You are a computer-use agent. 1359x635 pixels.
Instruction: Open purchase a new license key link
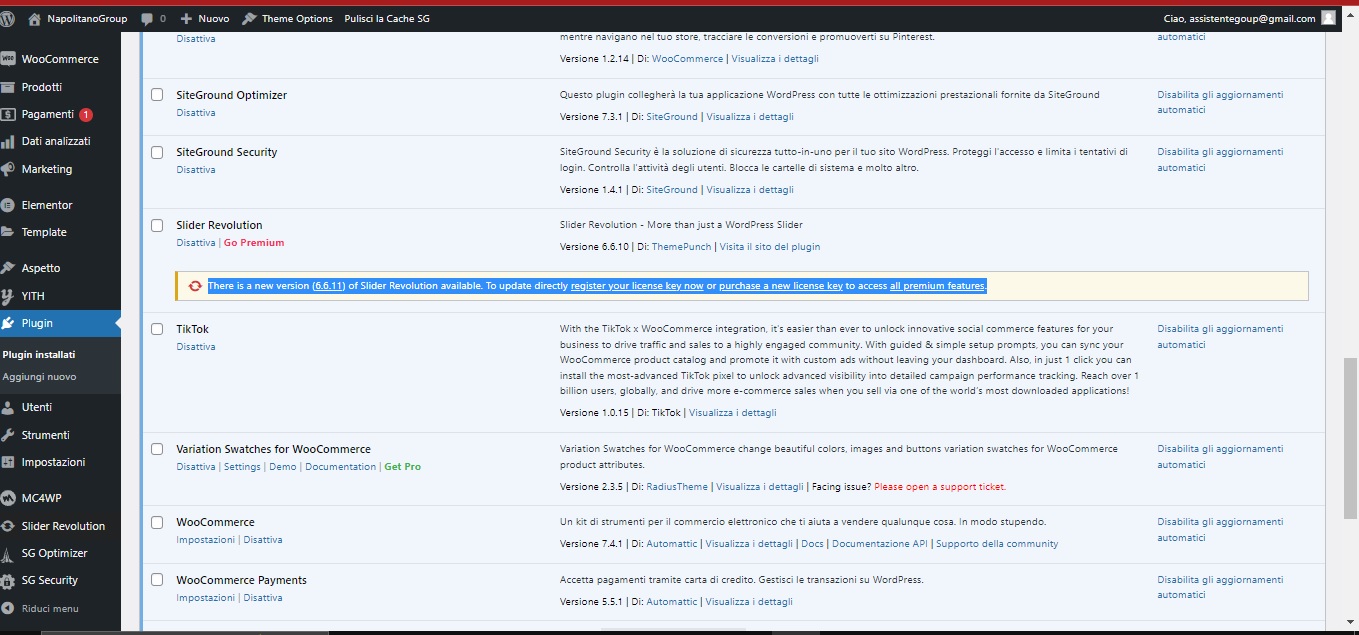pos(781,286)
